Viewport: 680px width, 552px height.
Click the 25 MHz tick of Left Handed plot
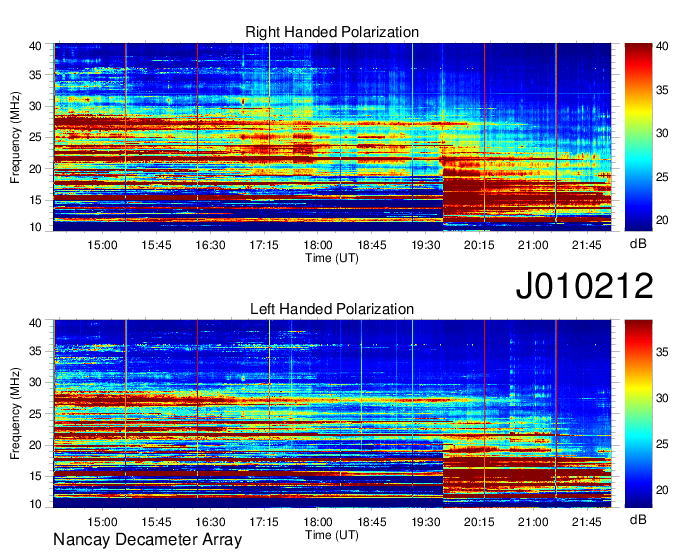tap(36, 414)
